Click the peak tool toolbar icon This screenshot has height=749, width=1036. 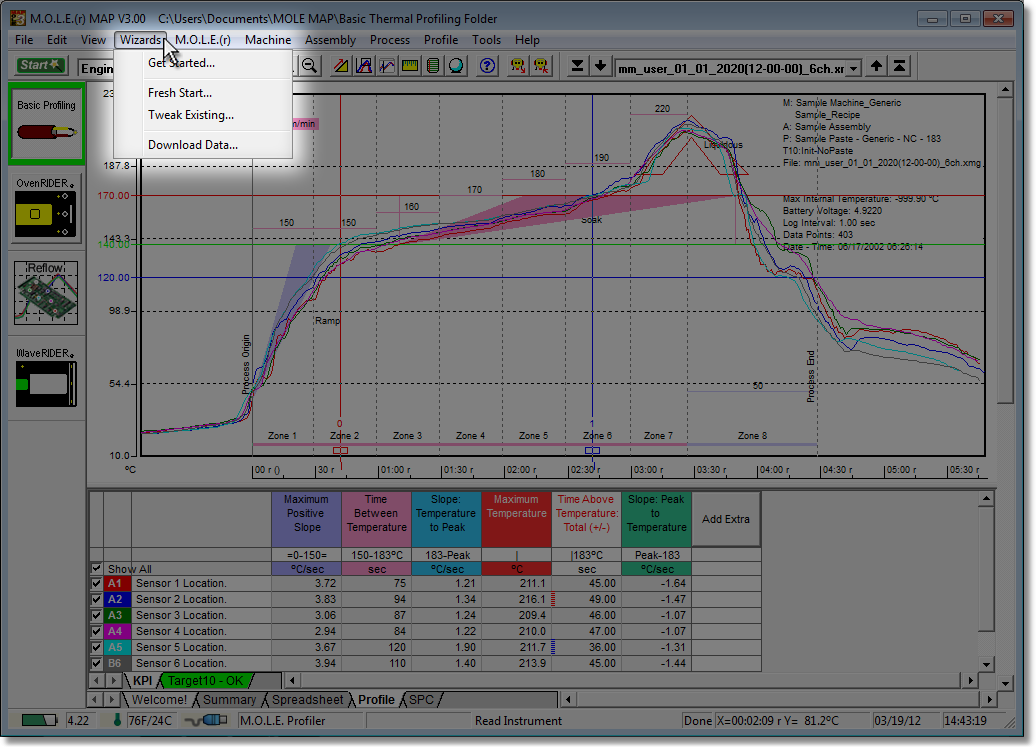point(364,66)
